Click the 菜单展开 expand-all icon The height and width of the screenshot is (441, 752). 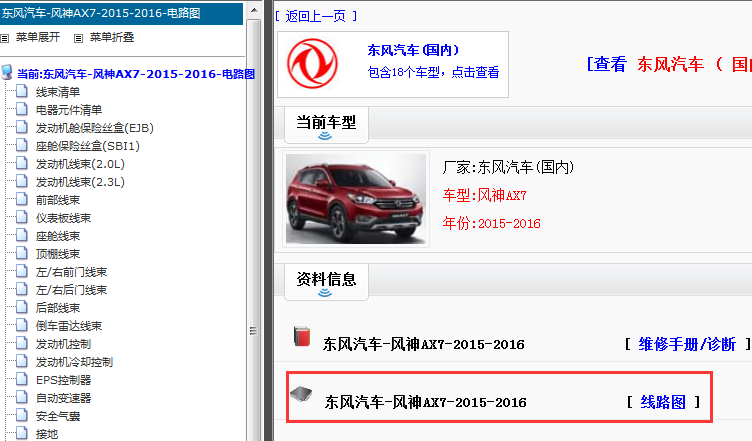[5, 38]
